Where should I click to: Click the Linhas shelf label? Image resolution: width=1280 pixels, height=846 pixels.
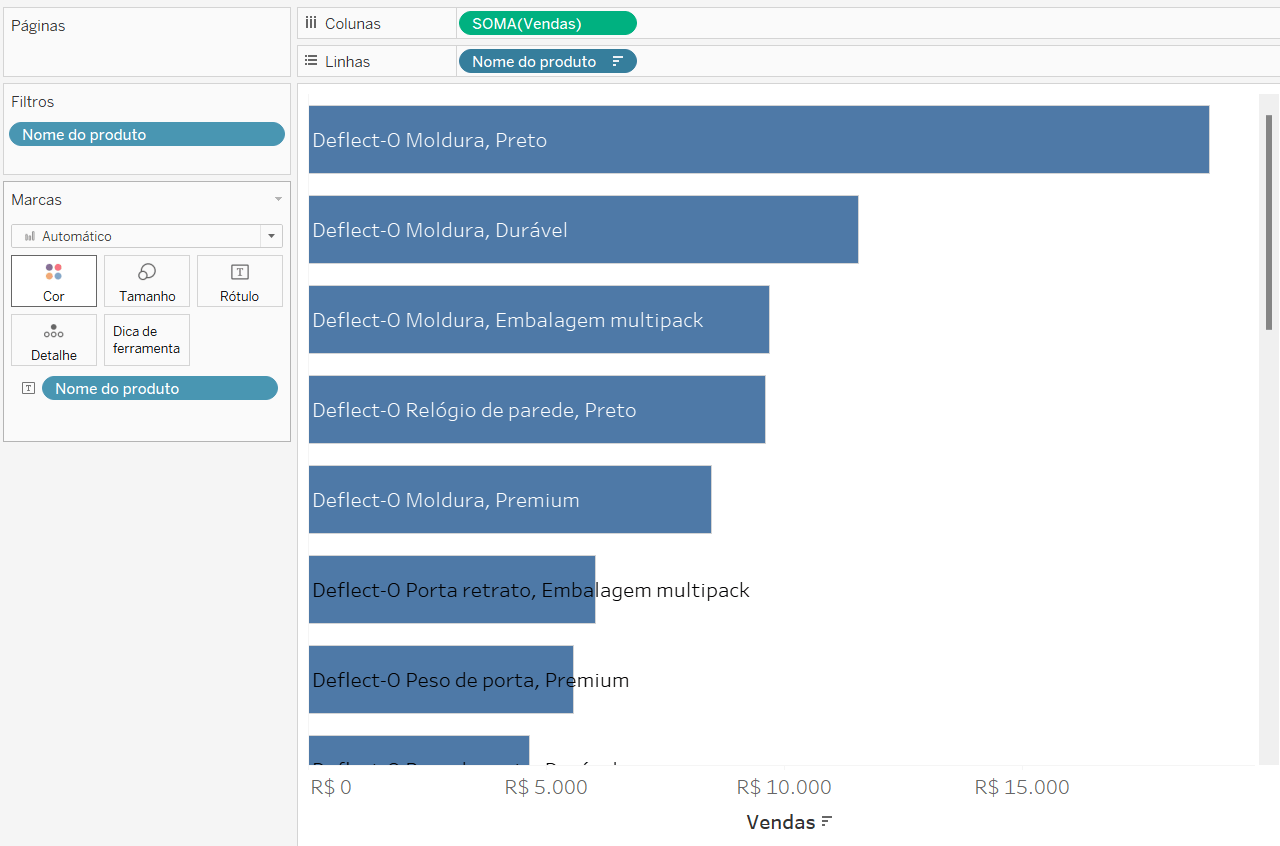point(347,61)
